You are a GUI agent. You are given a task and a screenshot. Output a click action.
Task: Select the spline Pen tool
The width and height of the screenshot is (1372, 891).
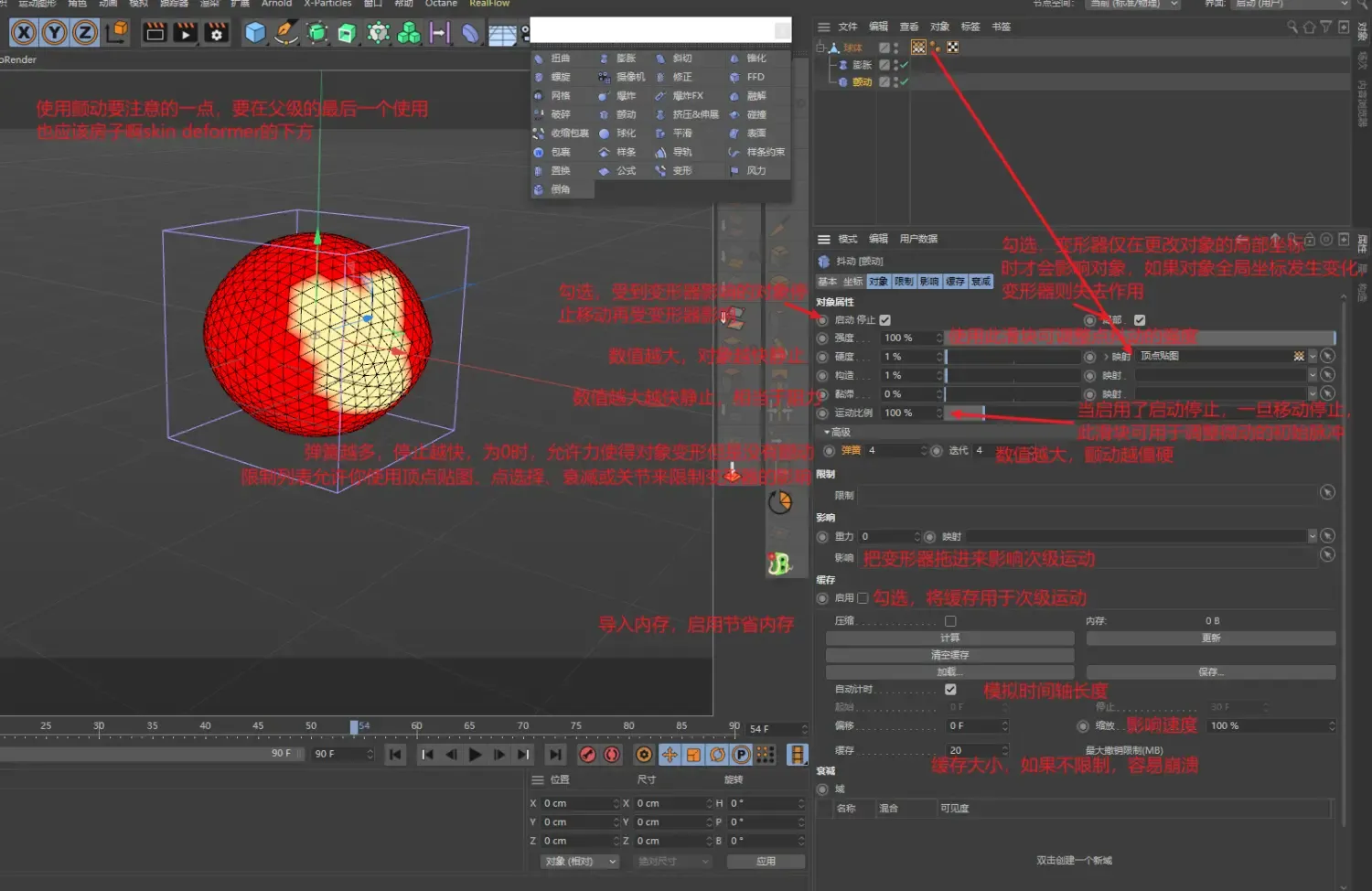point(285,33)
